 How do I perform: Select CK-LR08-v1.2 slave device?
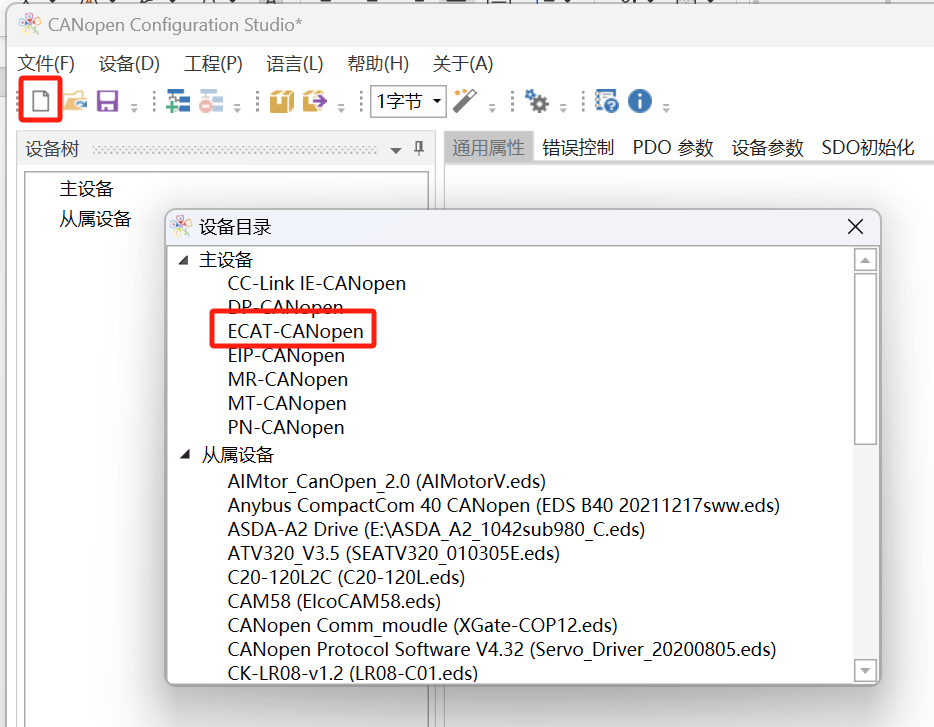[353, 673]
